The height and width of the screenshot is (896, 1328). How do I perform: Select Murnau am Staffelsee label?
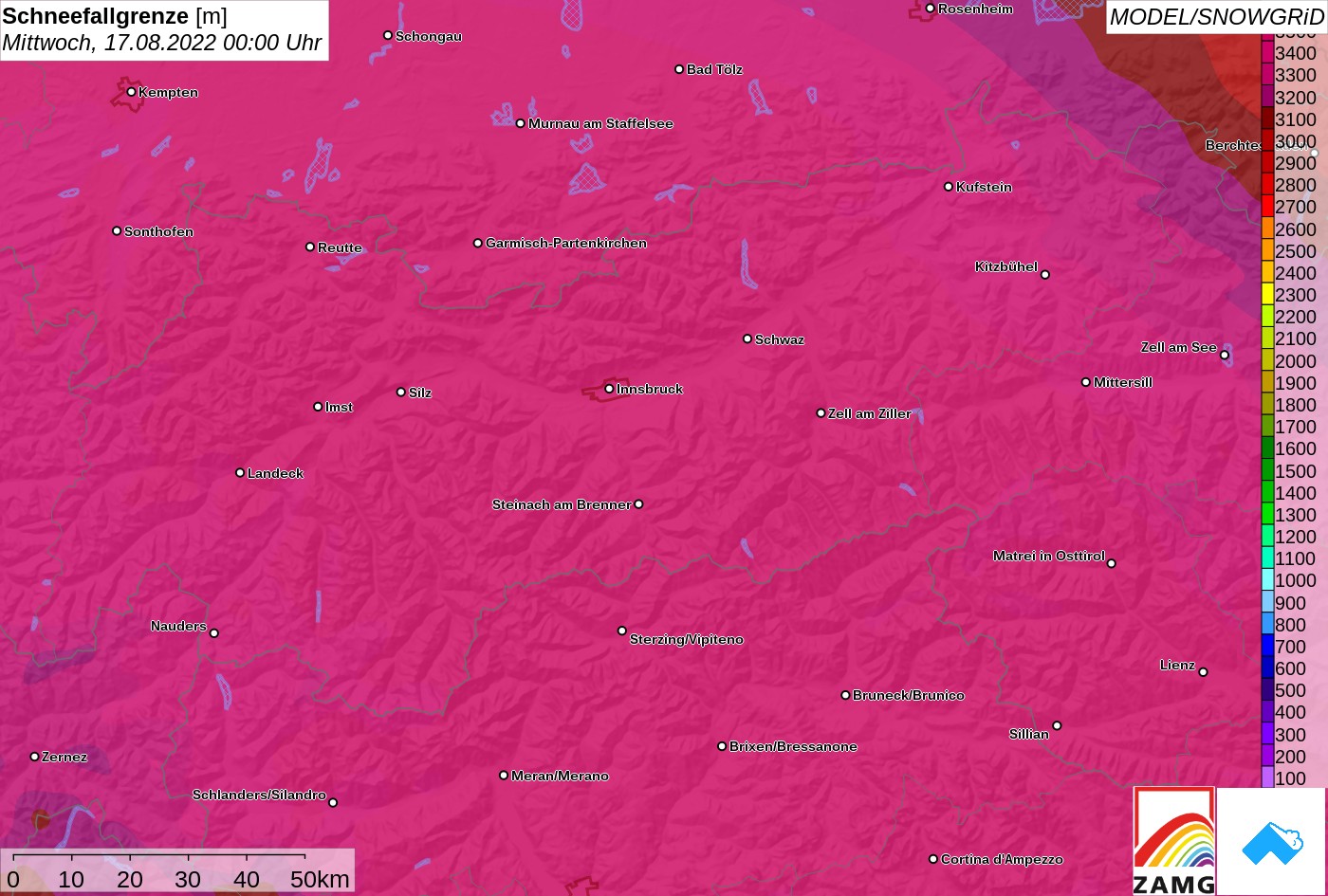[x=600, y=123]
